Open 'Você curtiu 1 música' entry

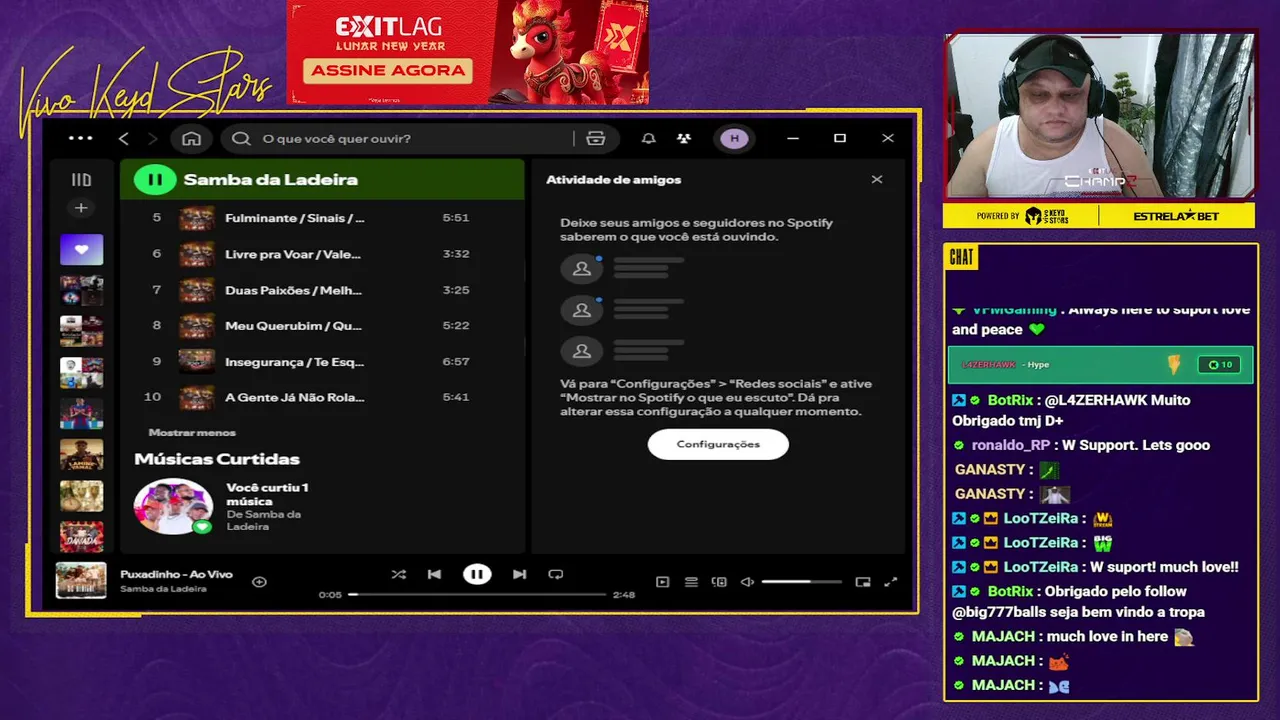tap(267, 494)
